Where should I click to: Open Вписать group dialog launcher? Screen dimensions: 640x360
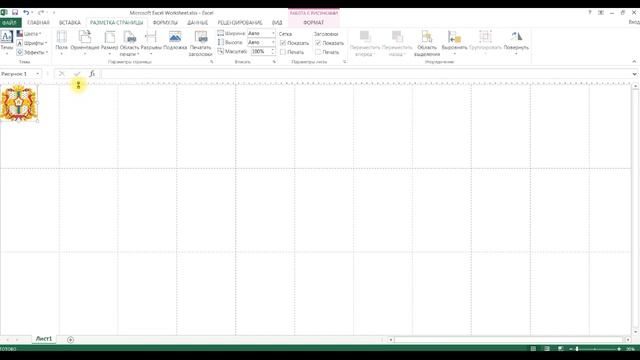point(274,62)
